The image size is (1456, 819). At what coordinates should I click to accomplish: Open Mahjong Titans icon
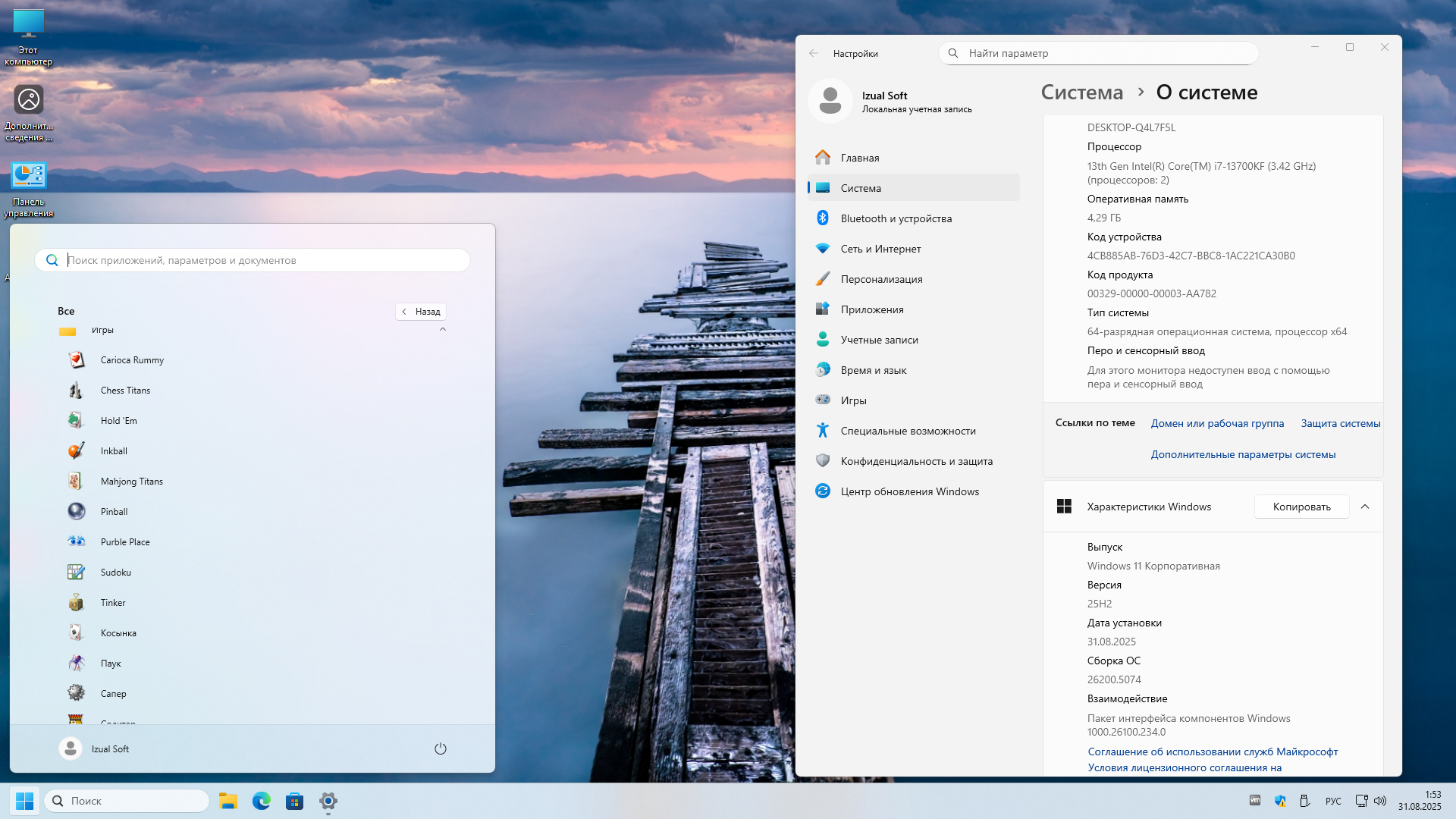pyautogui.click(x=76, y=482)
